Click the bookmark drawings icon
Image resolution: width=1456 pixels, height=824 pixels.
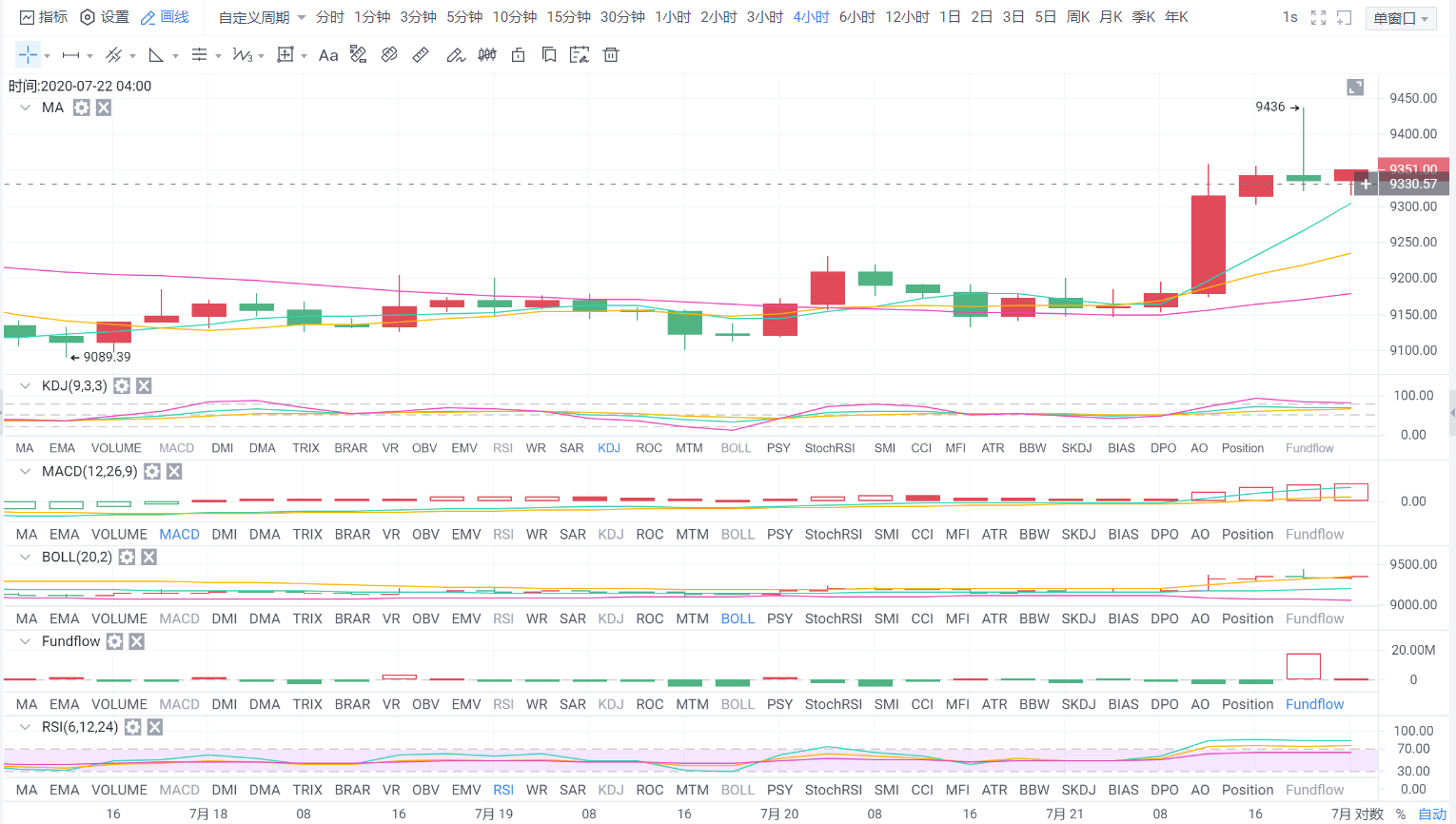point(549,55)
